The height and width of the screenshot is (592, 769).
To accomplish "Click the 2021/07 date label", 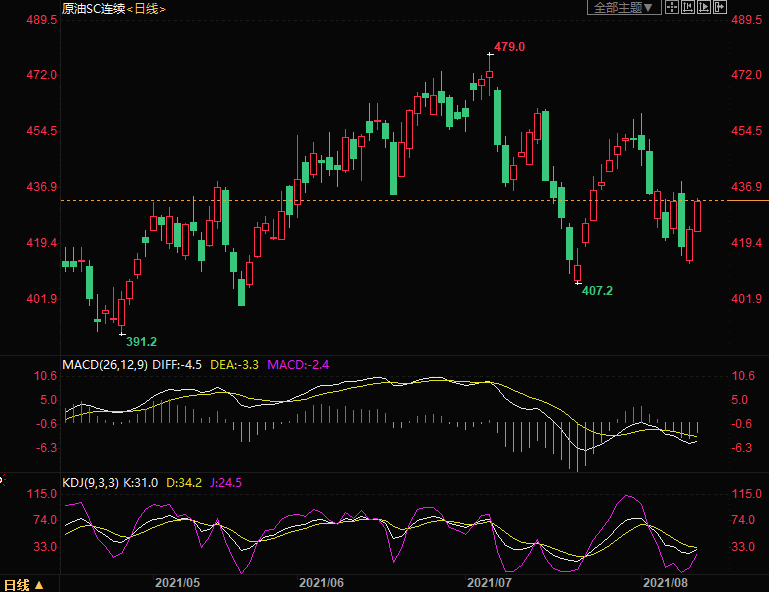I will (489, 583).
